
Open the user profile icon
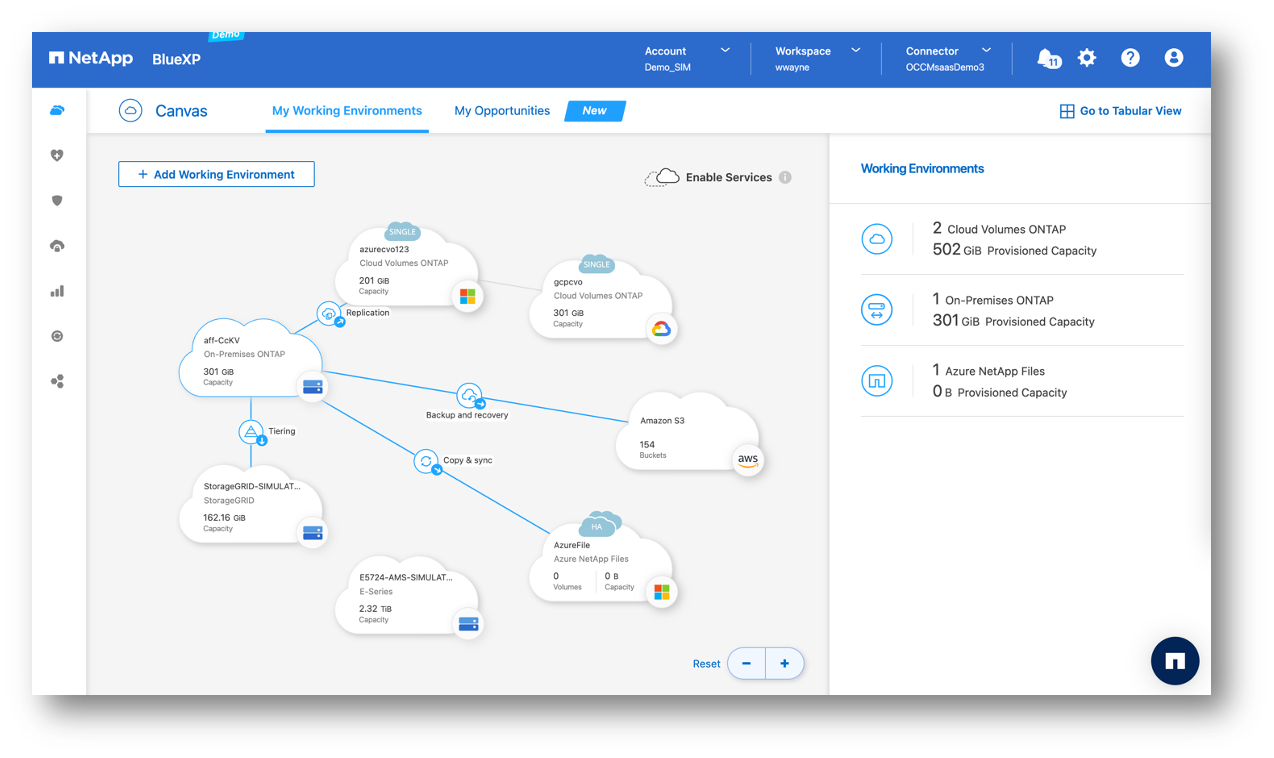pos(1174,58)
